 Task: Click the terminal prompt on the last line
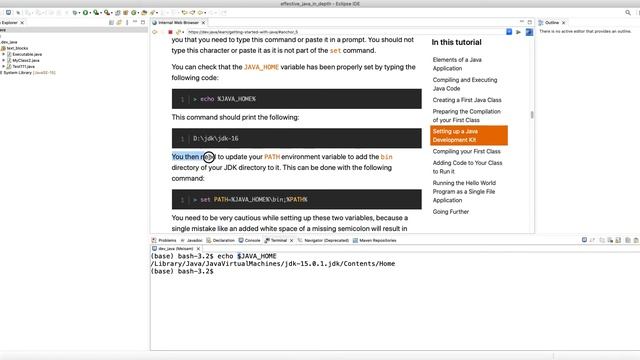[182, 271]
